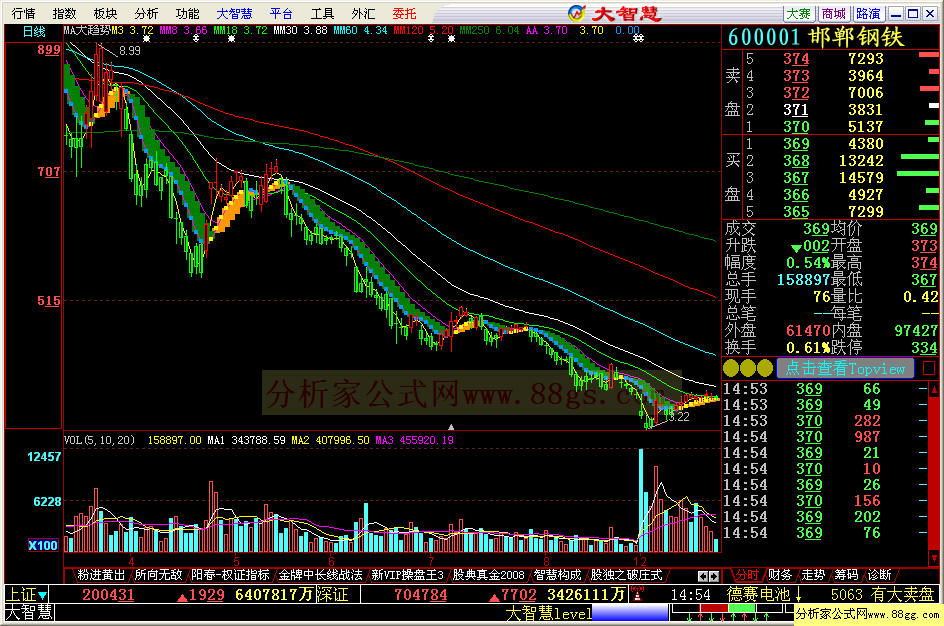Select the 智慧构成 tab
The width and height of the screenshot is (944, 626).
[x=557, y=575]
